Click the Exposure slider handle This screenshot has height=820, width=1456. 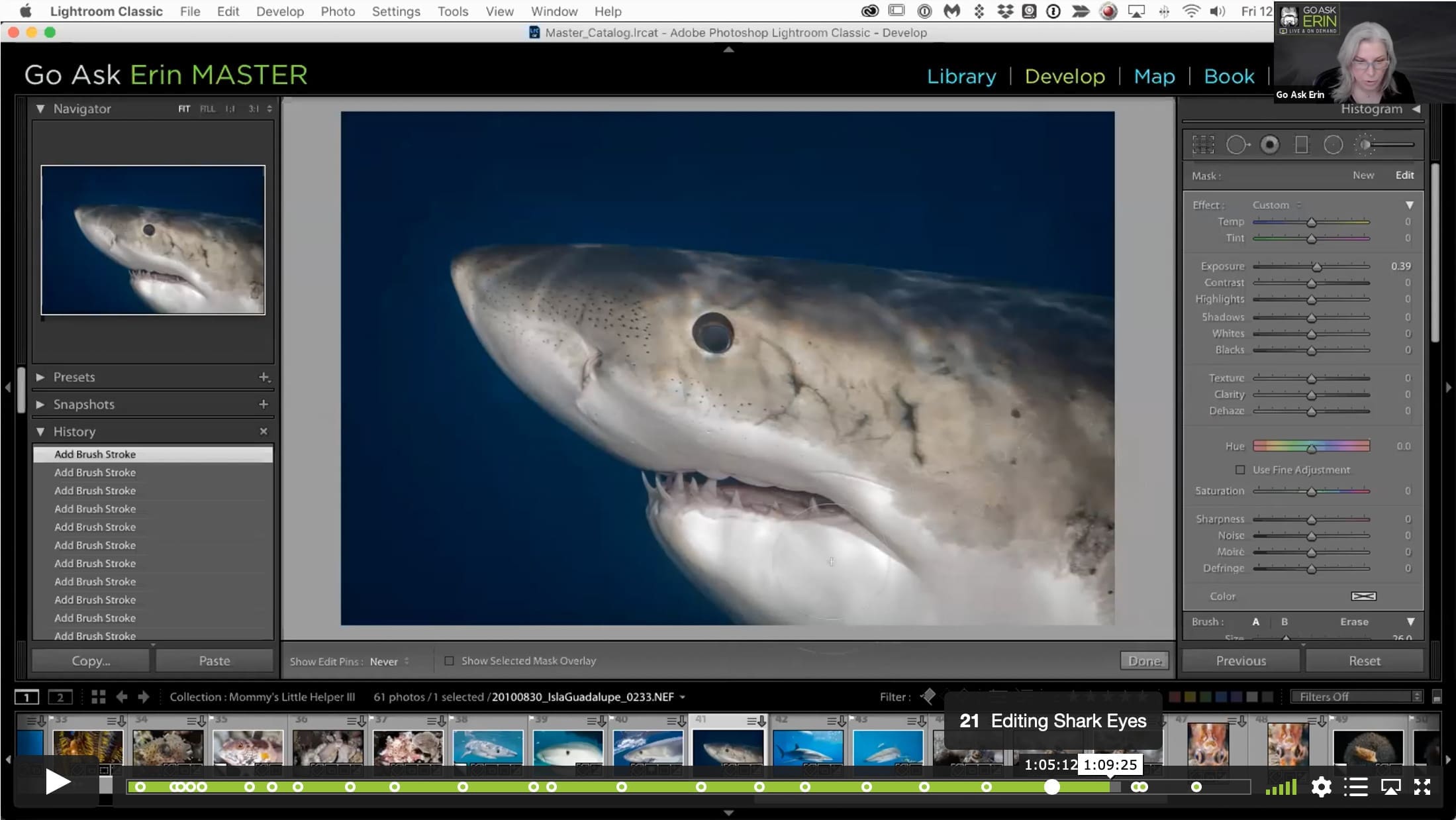click(x=1317, y=266)
